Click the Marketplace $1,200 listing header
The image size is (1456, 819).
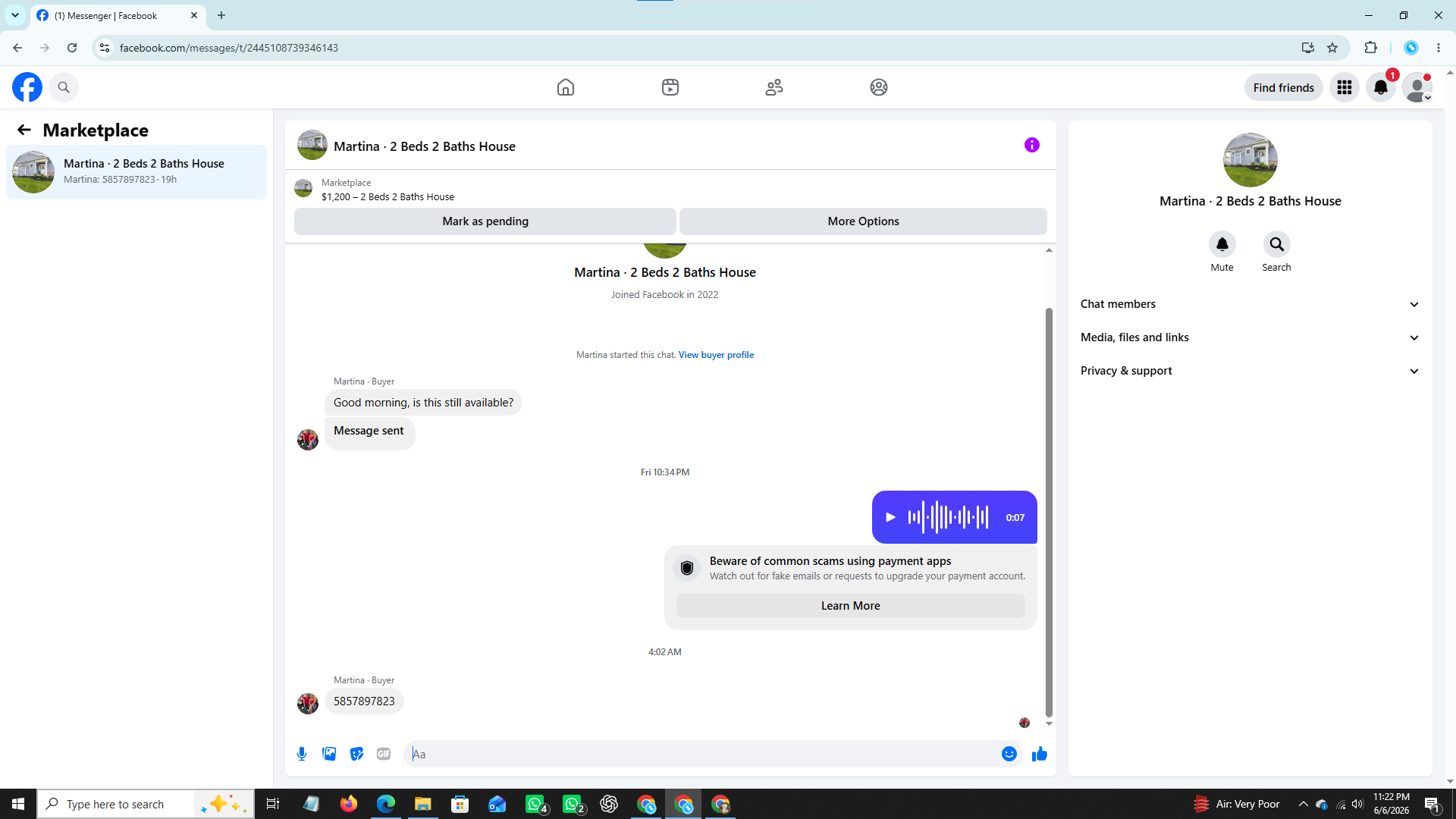[388, 190]
